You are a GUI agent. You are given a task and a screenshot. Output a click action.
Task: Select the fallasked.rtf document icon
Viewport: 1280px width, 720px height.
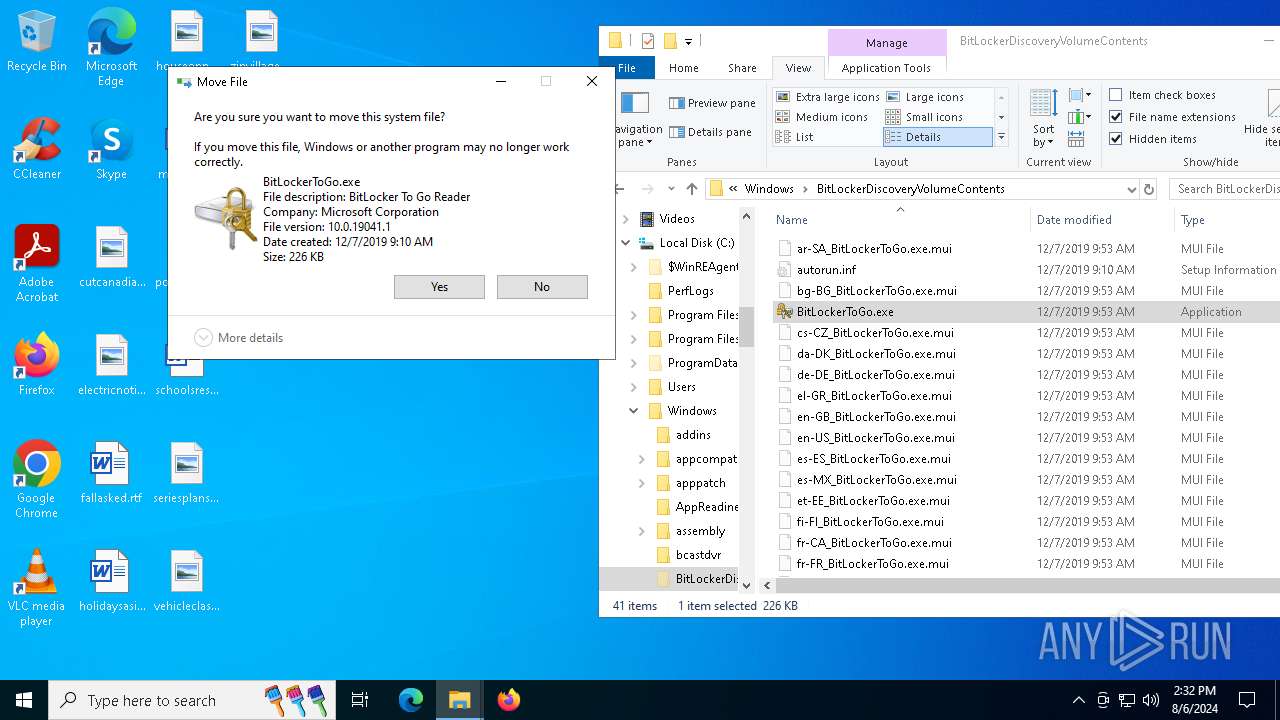[111, 473]
